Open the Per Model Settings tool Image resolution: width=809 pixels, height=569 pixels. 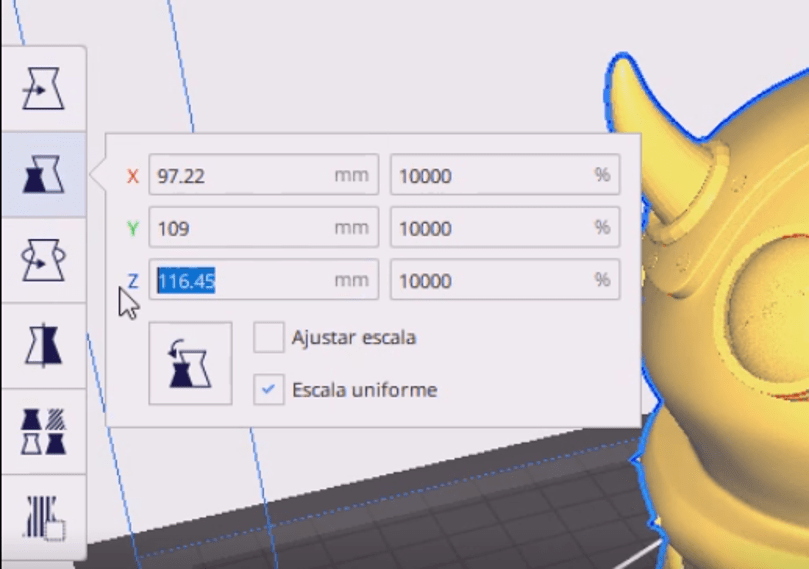pyautogui.click(x=43, y=431)
